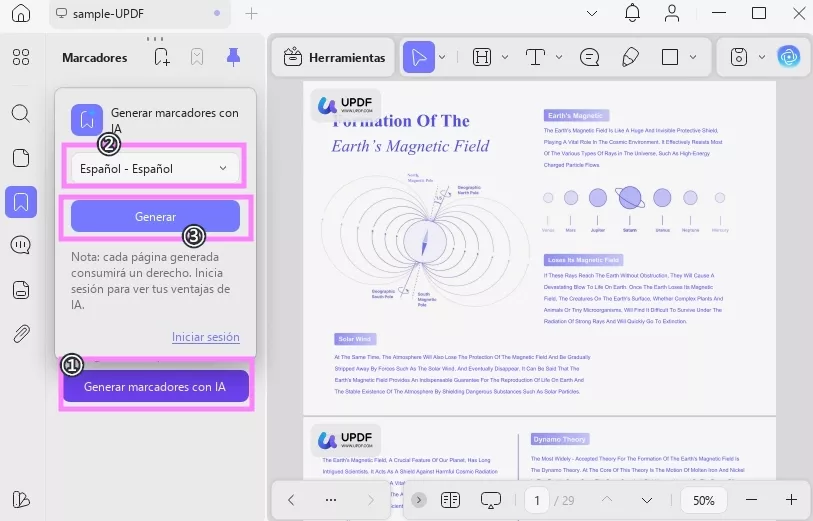
Task: Follow the Iniciar sesión link
Action: coord(206,337)
